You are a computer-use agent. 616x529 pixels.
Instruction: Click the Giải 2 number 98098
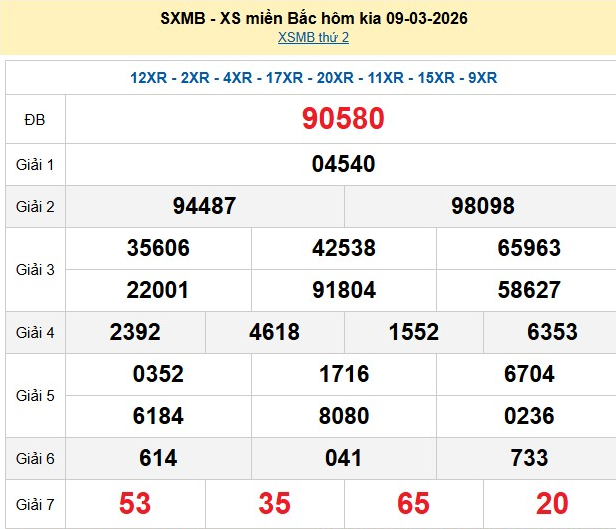(483, 206)
